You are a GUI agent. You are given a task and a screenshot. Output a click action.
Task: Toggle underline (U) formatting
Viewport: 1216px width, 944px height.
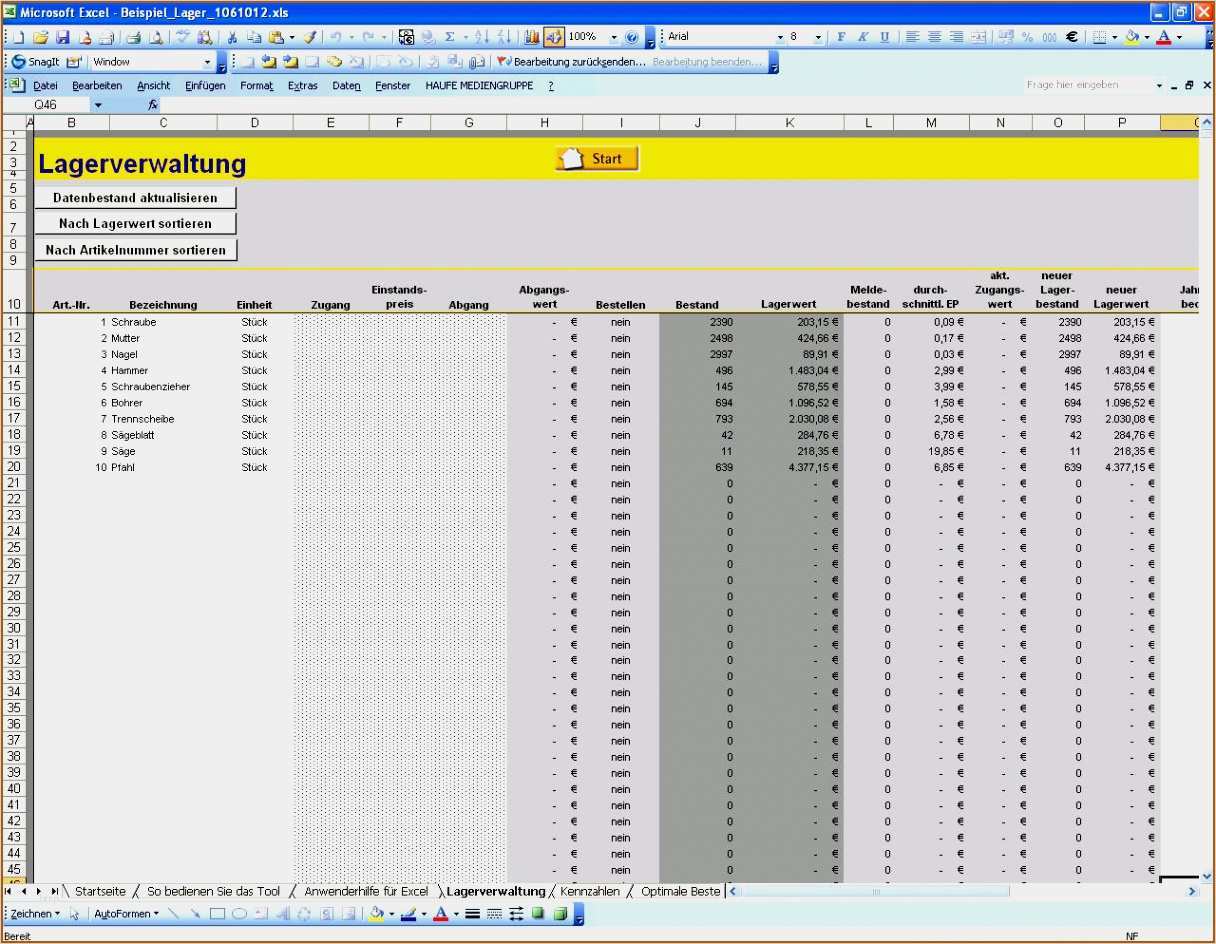click(x=884, y=37)
